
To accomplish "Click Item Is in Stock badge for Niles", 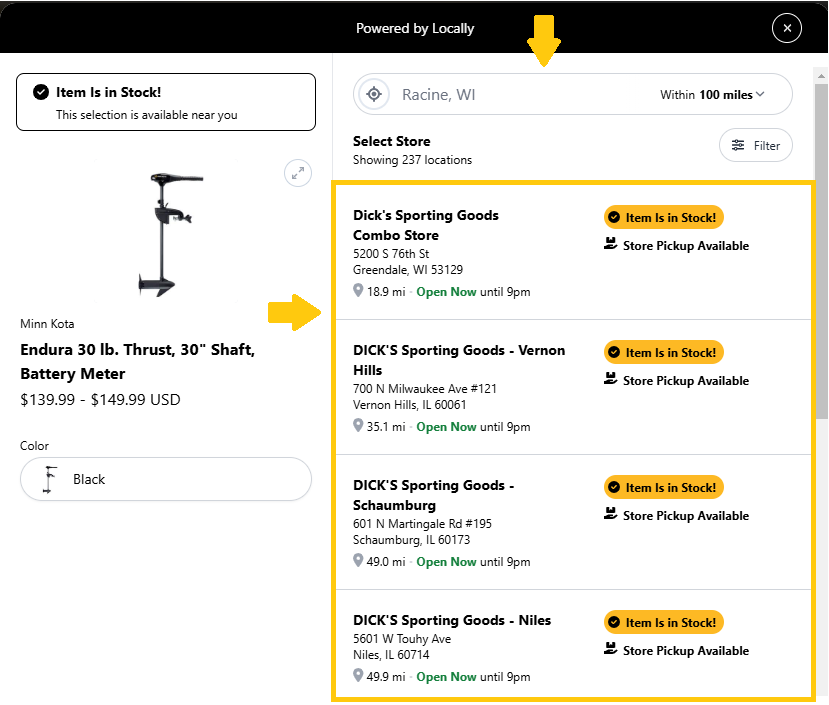I will pyautogui.click(x=664, y=622).
